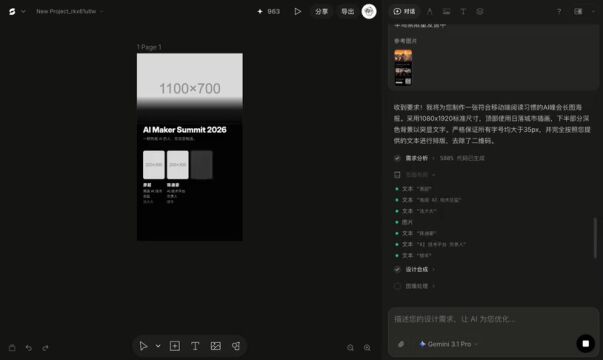Image resolution: width=603 pixels, height=360 pixels.
Task: Click the undo arrow icon
Action: [x=29, y=348]
